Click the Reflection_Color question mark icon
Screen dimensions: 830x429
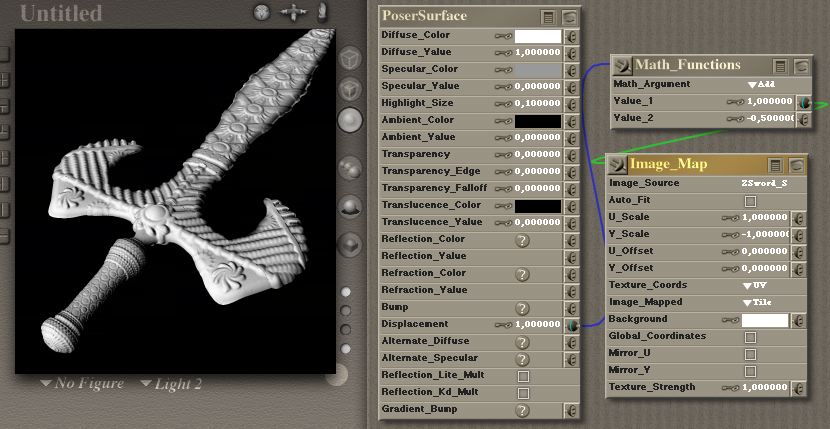point(522,240)
